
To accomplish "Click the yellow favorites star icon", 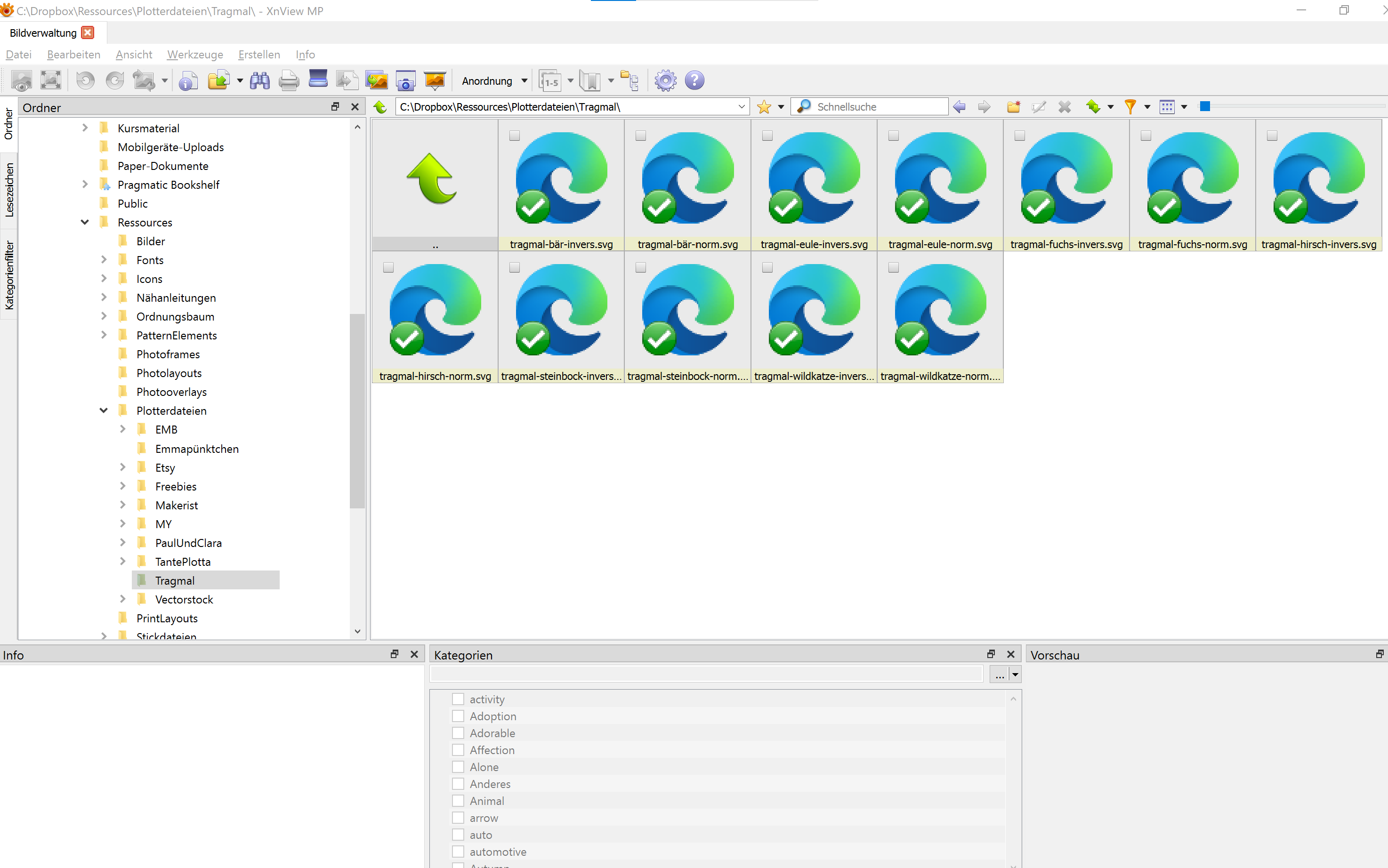I will pyautogui.click(x=764, y=107).
